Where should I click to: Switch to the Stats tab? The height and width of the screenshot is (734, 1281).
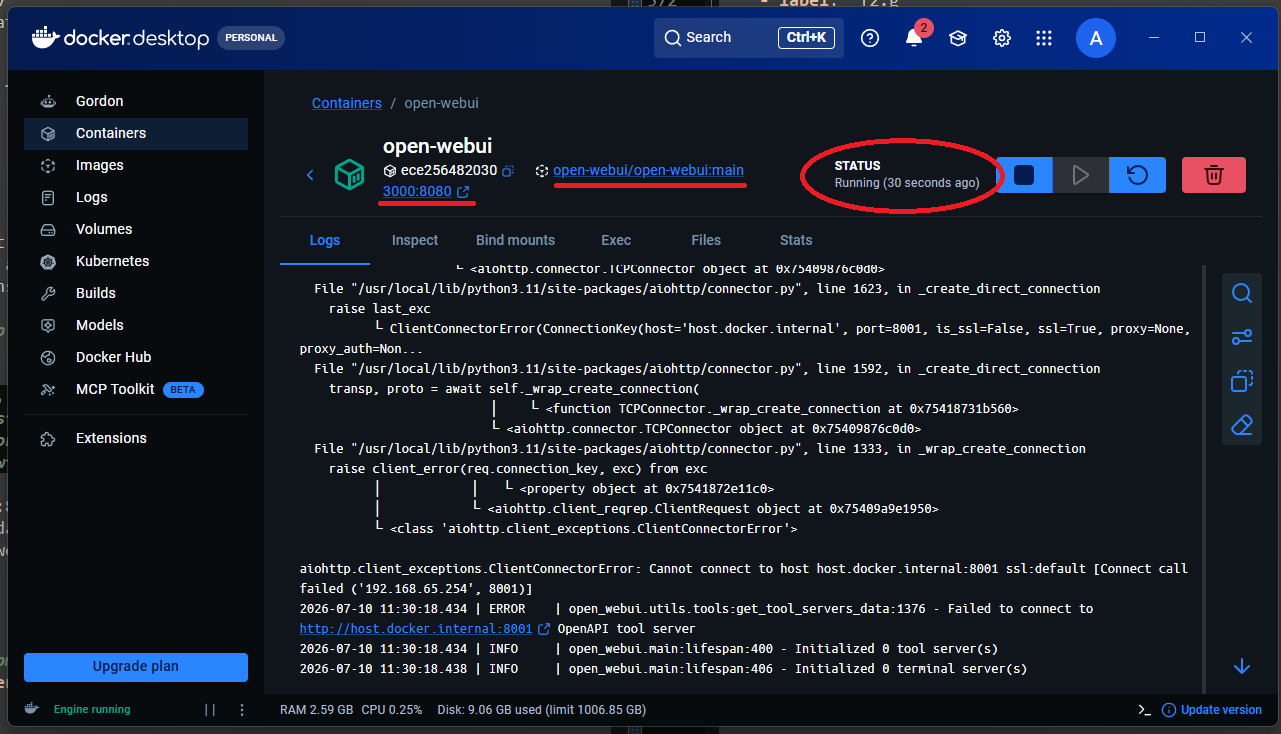point(796,240)
